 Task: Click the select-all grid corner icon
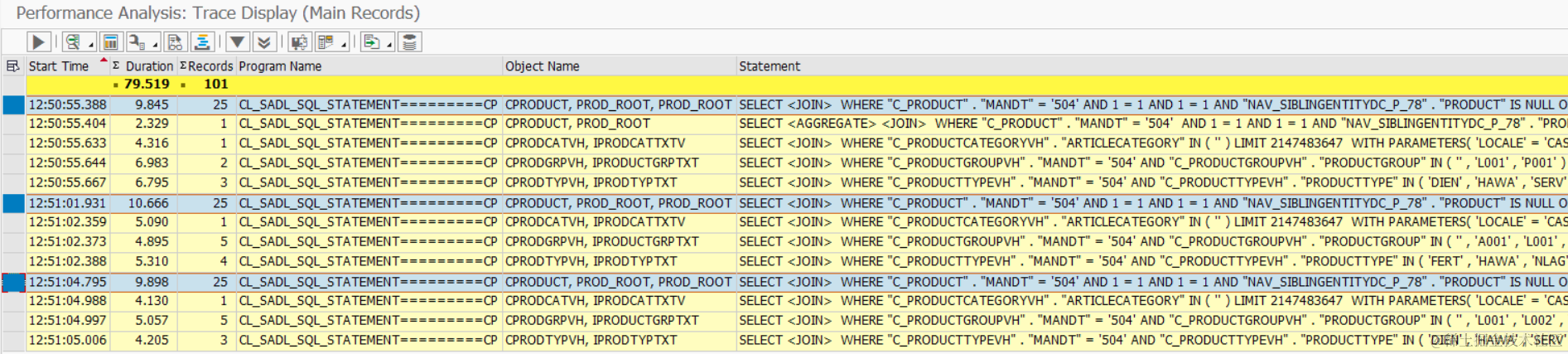[x=13, y=65]
